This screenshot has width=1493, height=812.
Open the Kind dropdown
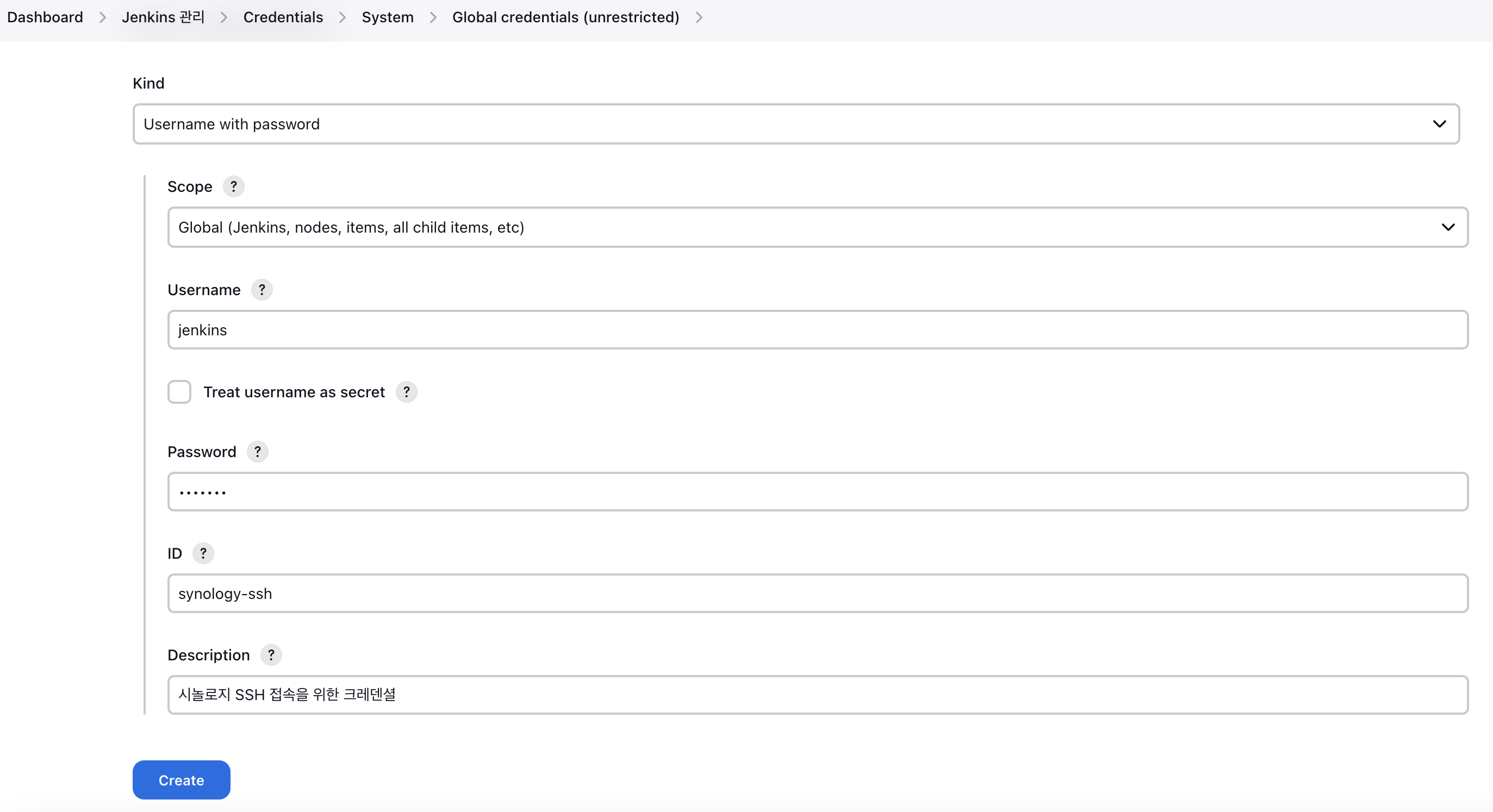(x=795, y=124)
